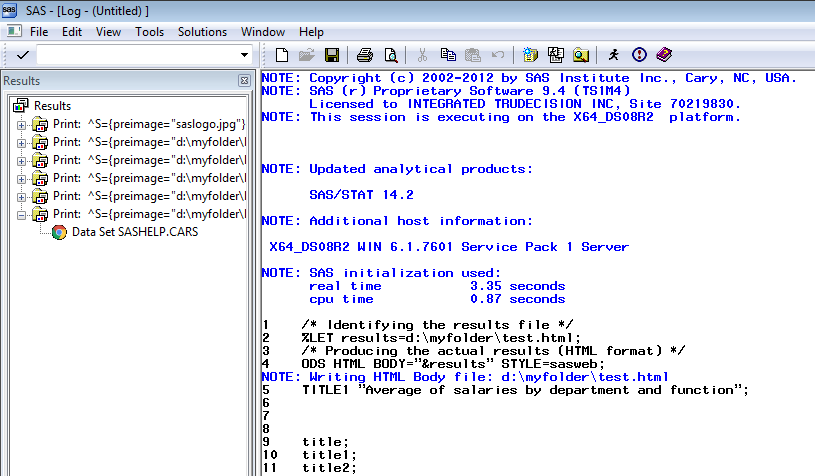Click the Break exclamation icon
This screenshot has height=476, width=815.
(x=640, y=55)
